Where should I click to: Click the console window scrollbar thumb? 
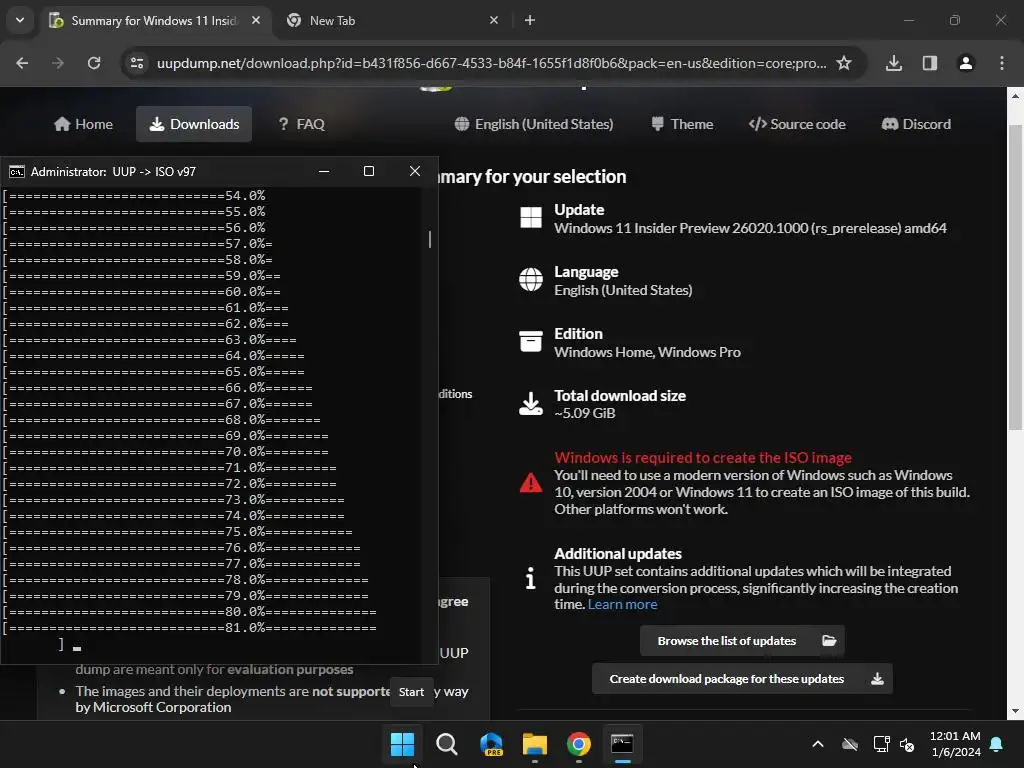tap(430, 239)
